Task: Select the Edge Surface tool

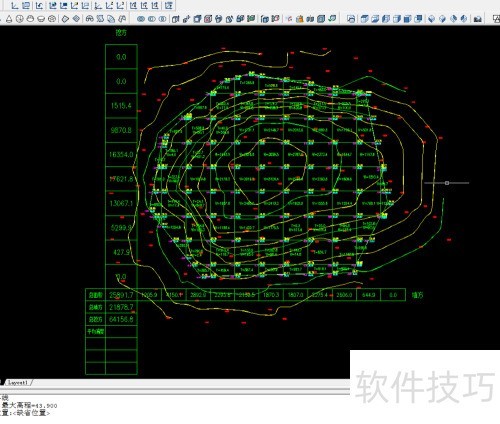Action: pyautogui.click(x=122, y=19)
